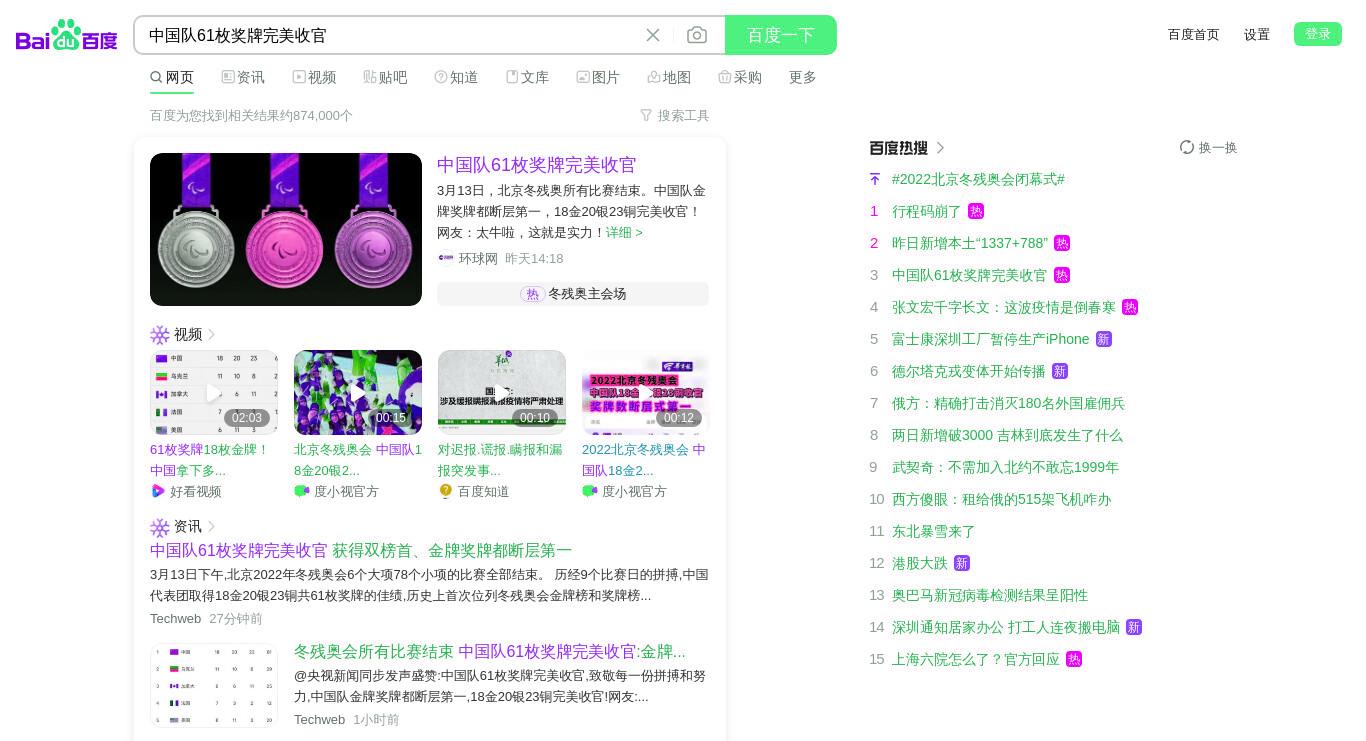The image size is (1366, 741).
Task: Open 设置 in the top bar
Action: click(1257, 34)
